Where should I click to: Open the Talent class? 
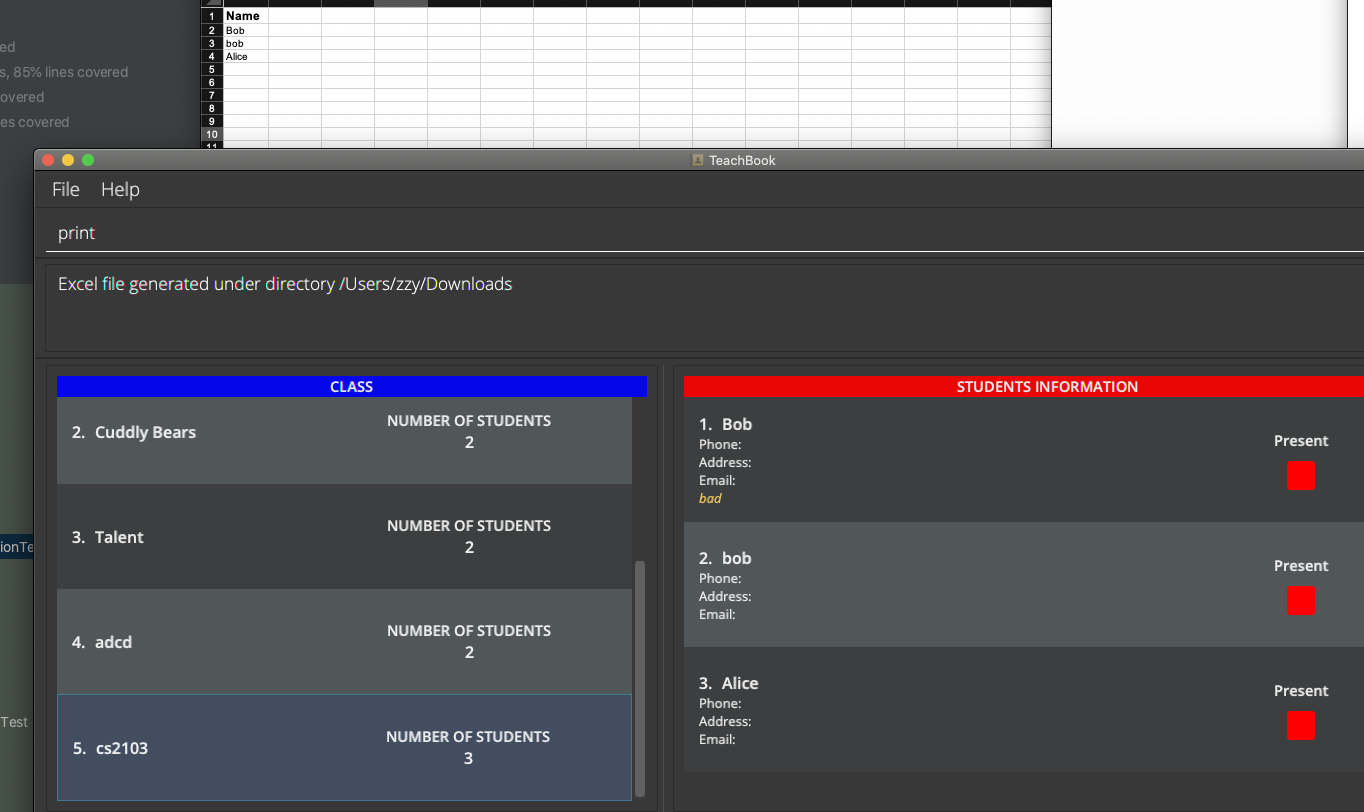point(344,537)
